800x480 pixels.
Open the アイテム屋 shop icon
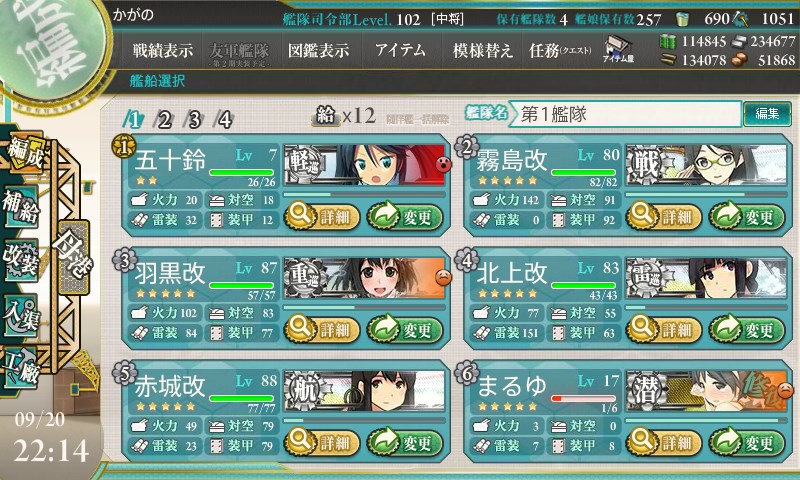(618, 49)
